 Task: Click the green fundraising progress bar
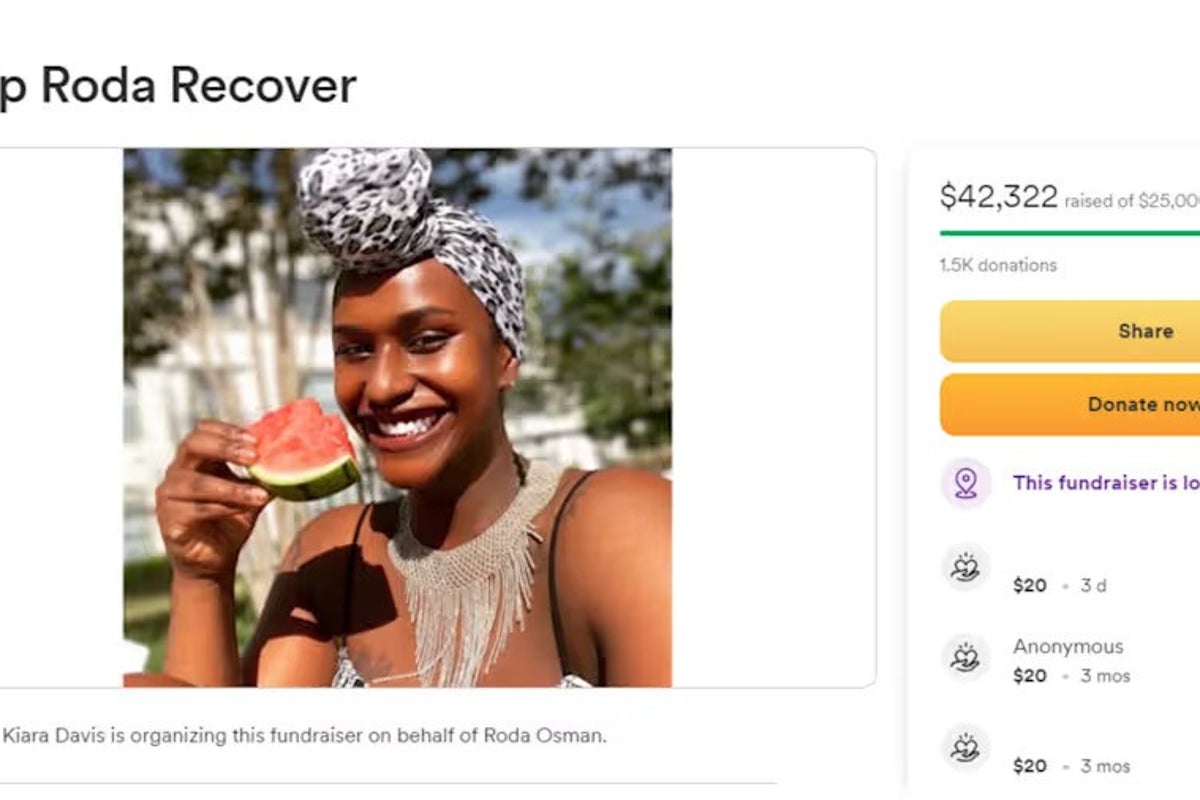point(1070,233)
